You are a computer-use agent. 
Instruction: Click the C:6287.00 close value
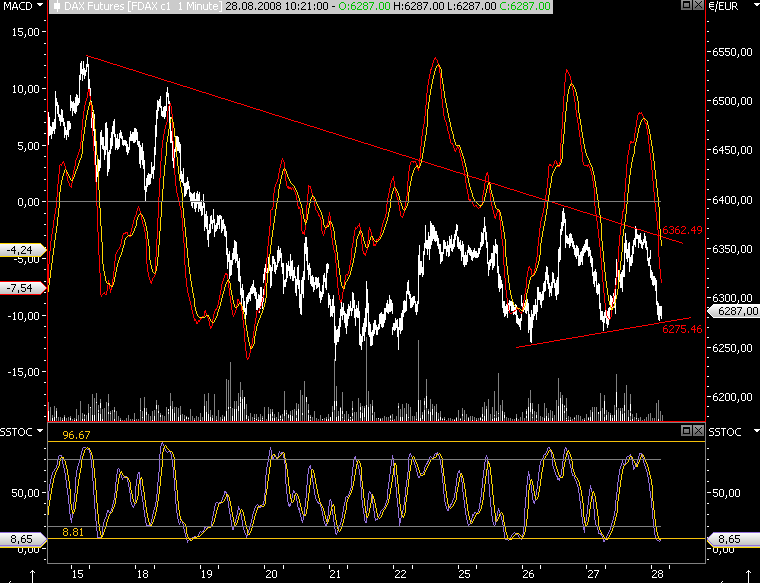coord(524,6)
